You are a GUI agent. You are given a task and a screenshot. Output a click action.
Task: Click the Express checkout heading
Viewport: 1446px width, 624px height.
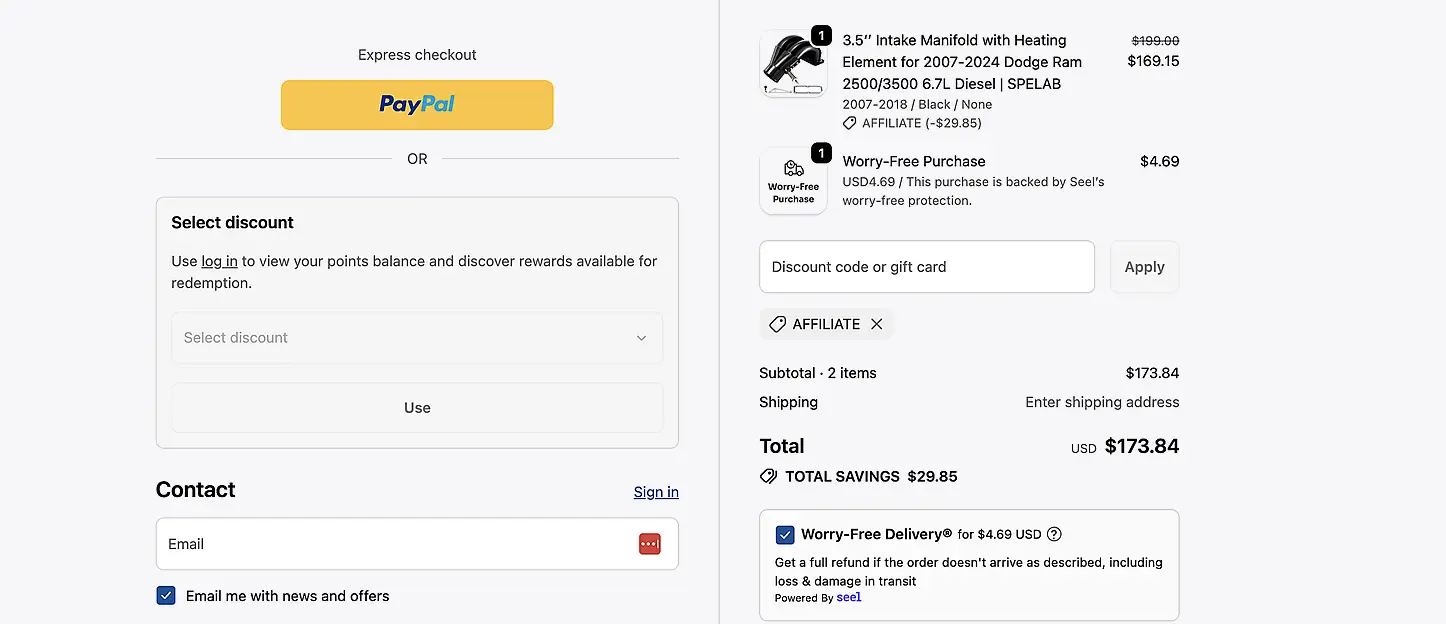pyautogui.click(x=417, y=54)
